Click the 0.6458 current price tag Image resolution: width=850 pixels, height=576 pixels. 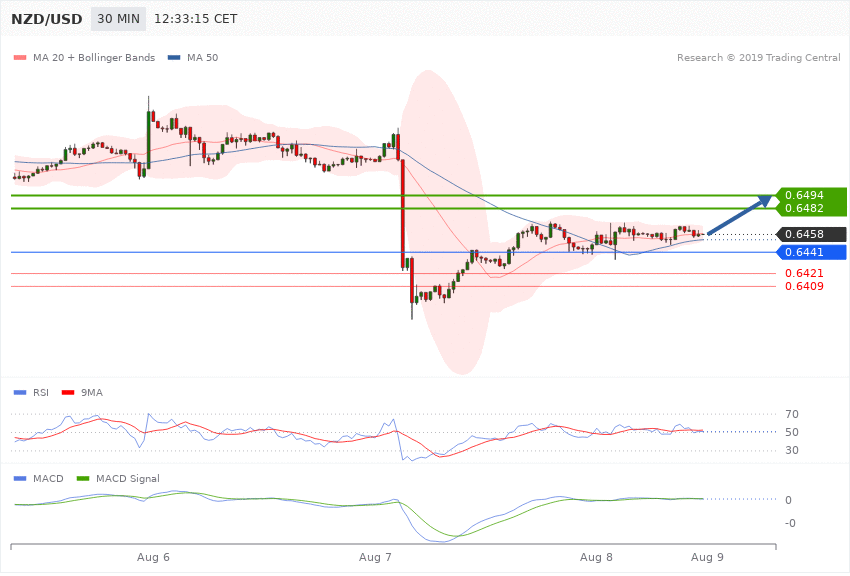point(811,234)
